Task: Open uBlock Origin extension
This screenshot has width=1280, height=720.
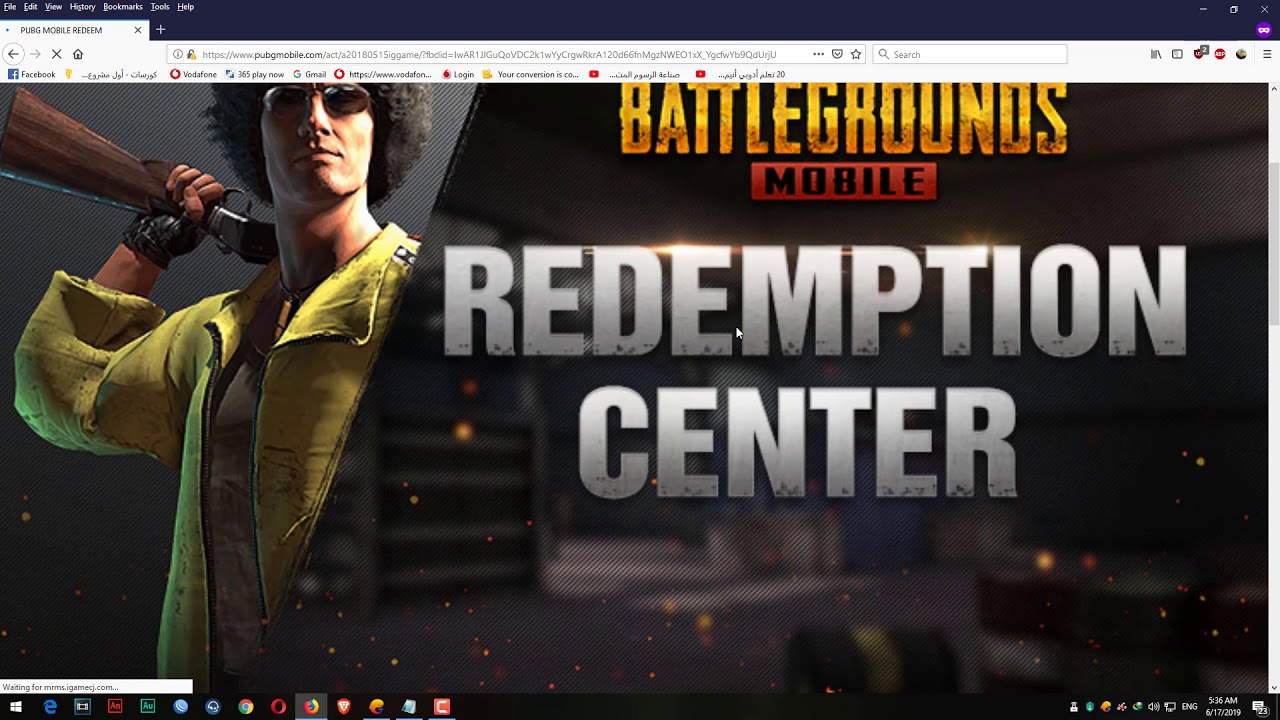Action: point(1199,53)
